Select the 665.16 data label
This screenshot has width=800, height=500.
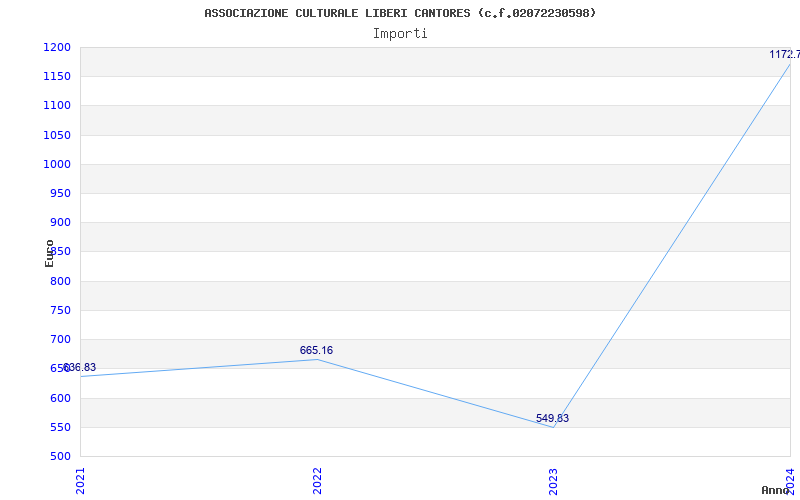[x=316, y=351]
